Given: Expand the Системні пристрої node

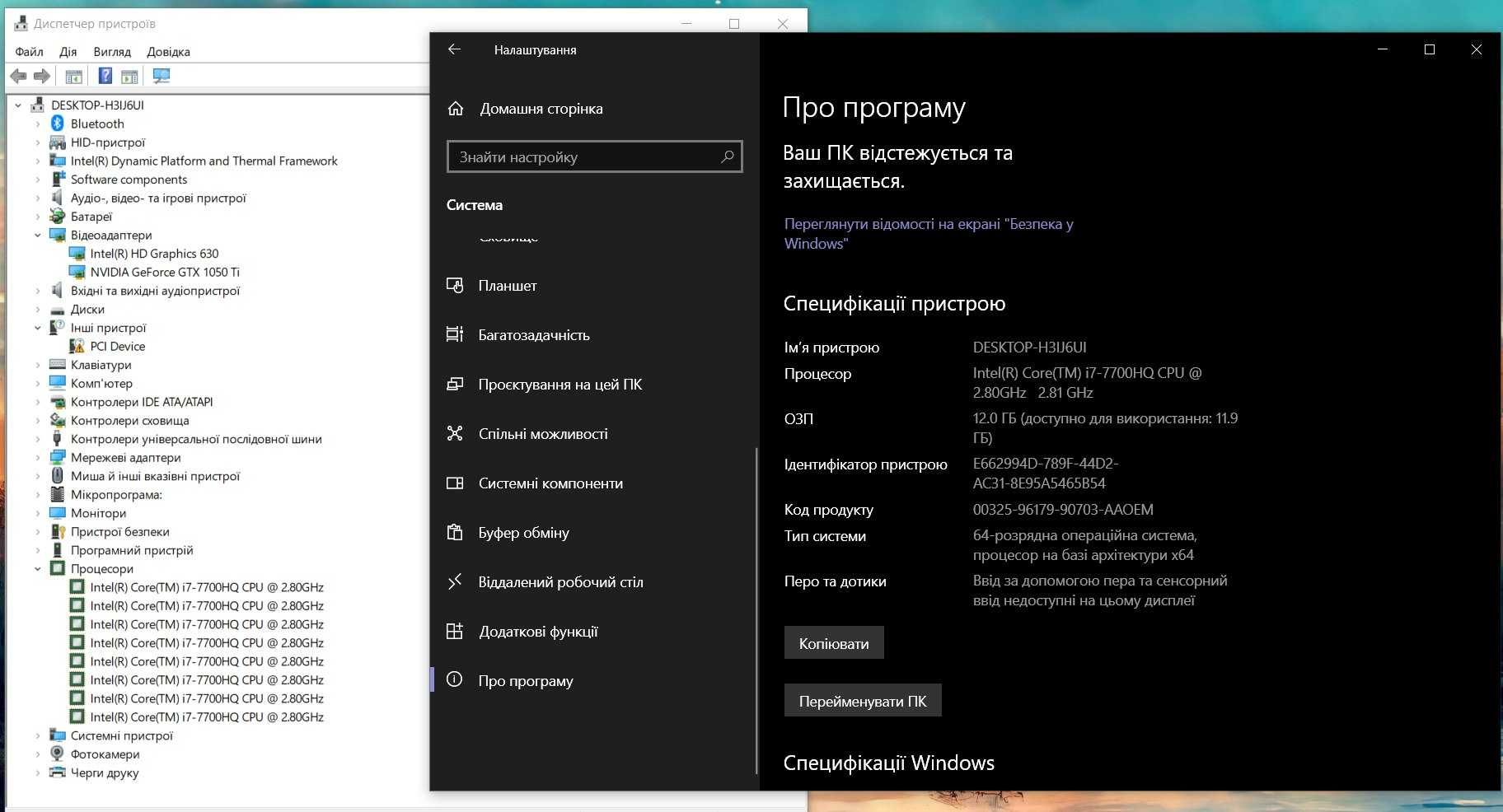Looking at the screenshot, I should [x=38, y=735].
